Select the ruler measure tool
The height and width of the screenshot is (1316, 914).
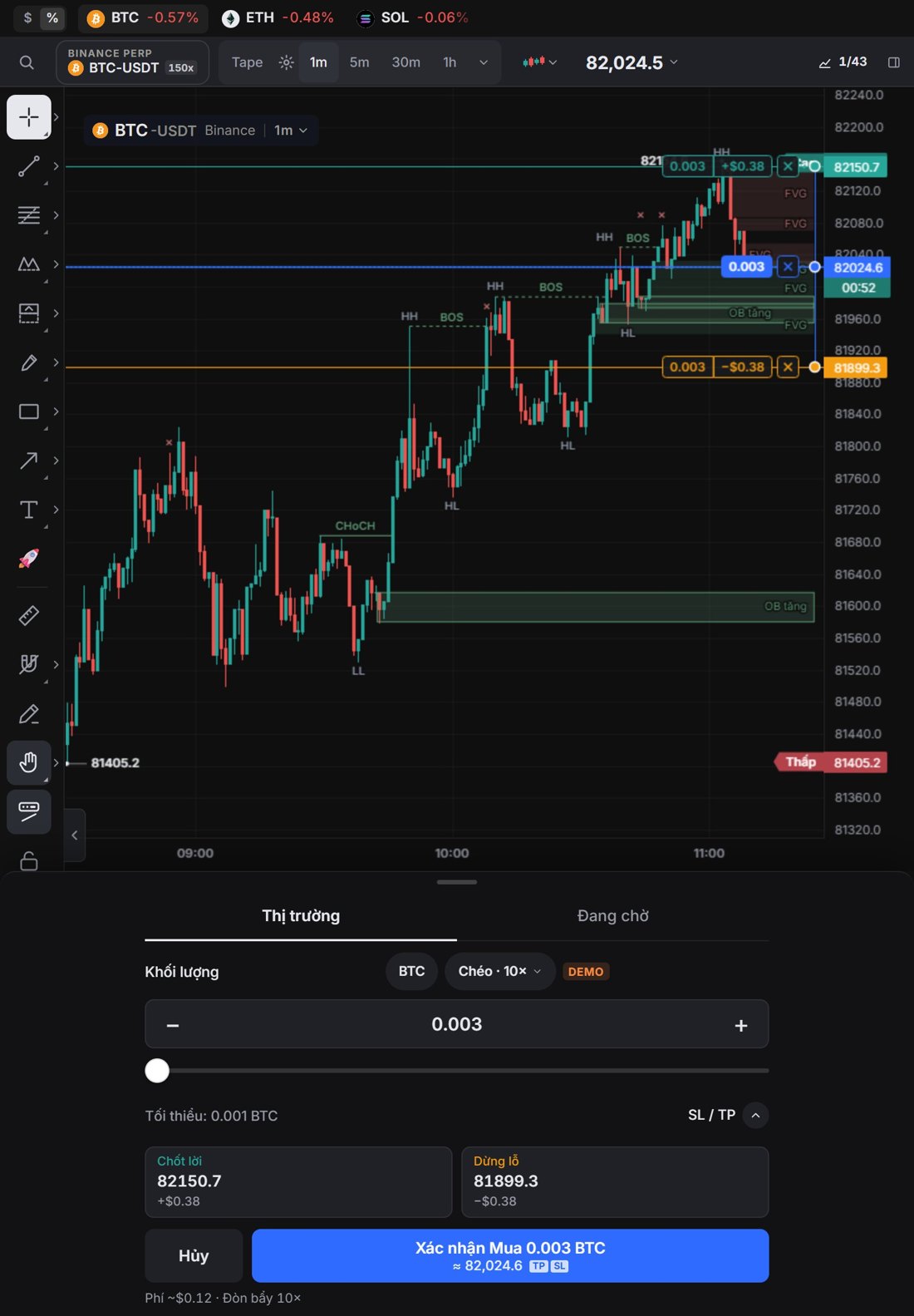pos(29,615)
